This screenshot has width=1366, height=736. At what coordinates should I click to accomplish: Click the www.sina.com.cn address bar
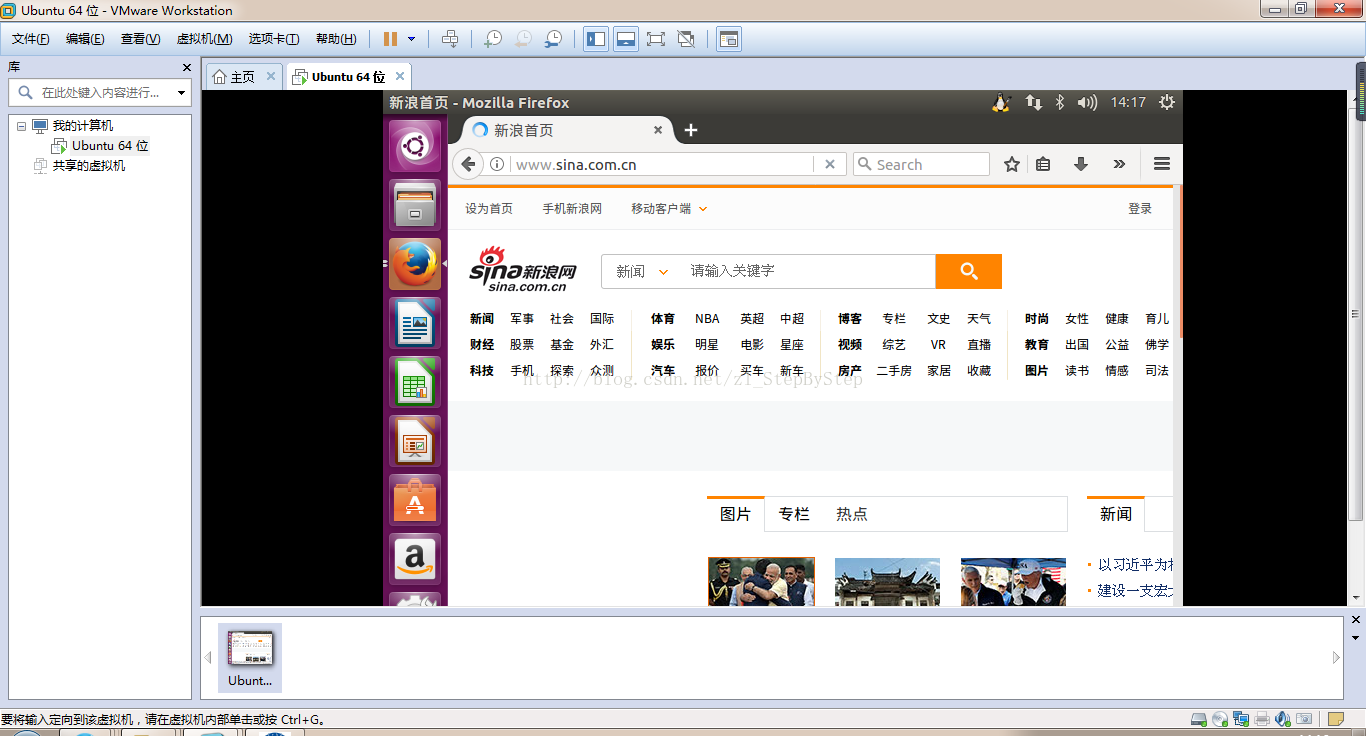coord(662,164)
